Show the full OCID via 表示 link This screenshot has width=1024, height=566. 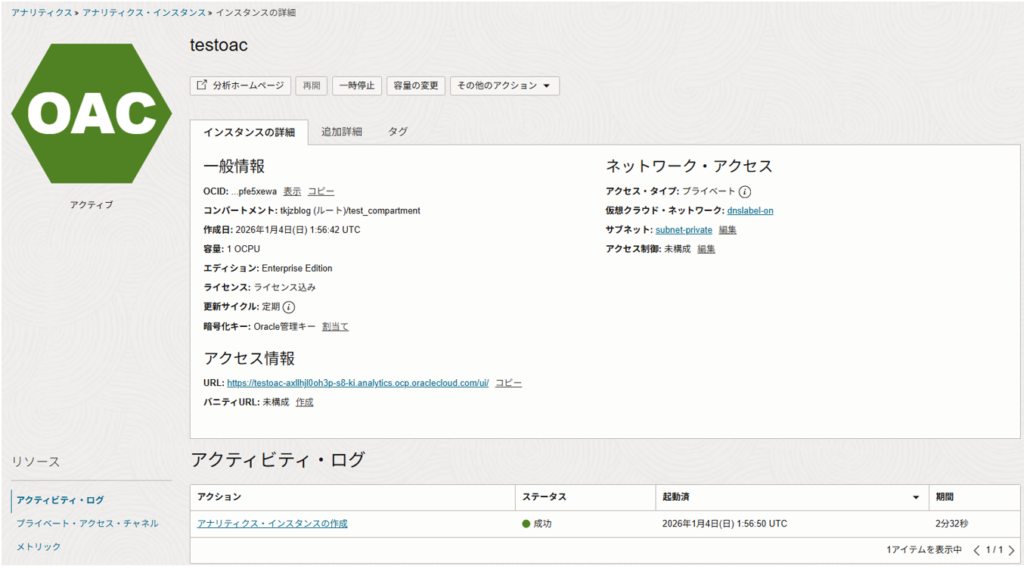tap(292, 191)
